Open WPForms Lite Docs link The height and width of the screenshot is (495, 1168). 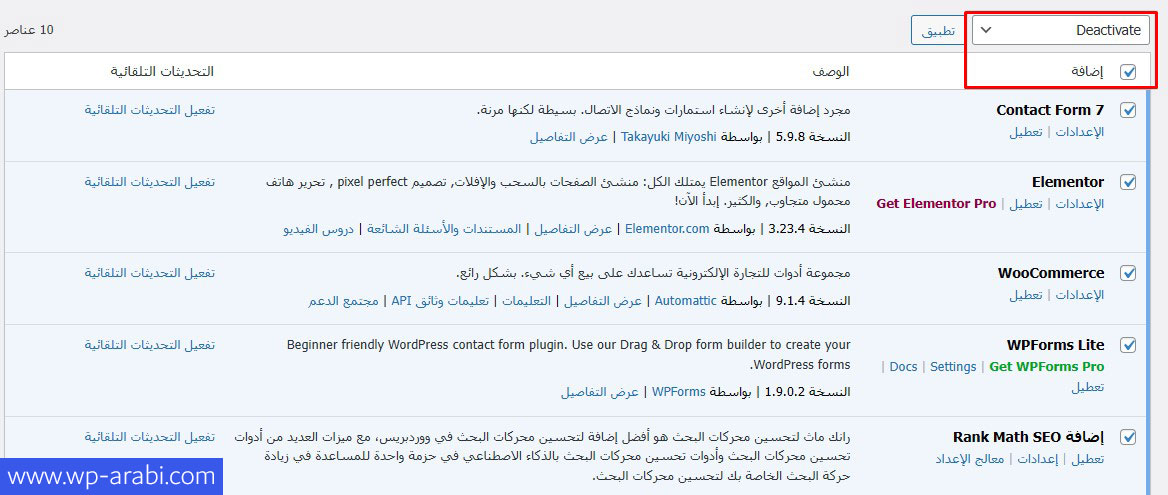click(904, 366)
